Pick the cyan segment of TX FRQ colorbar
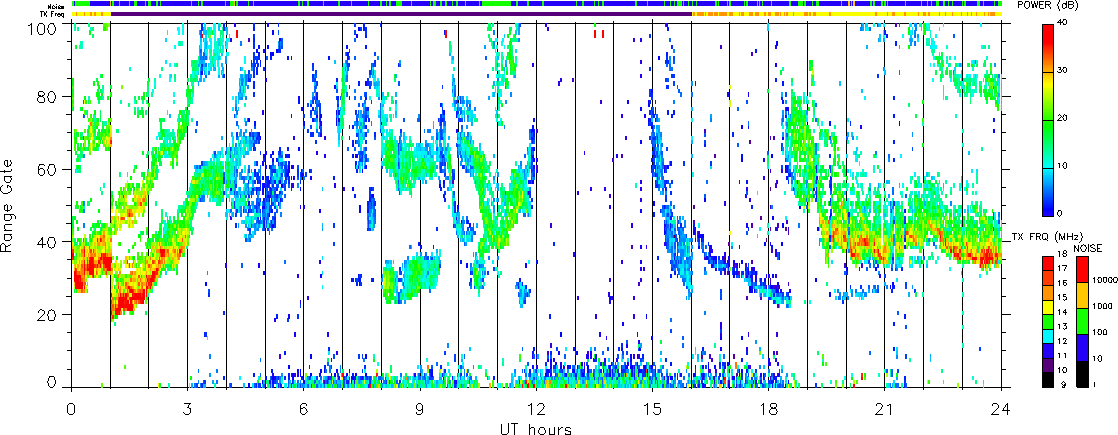This screenshot has width=1118, height=435. pos(1048,337)
